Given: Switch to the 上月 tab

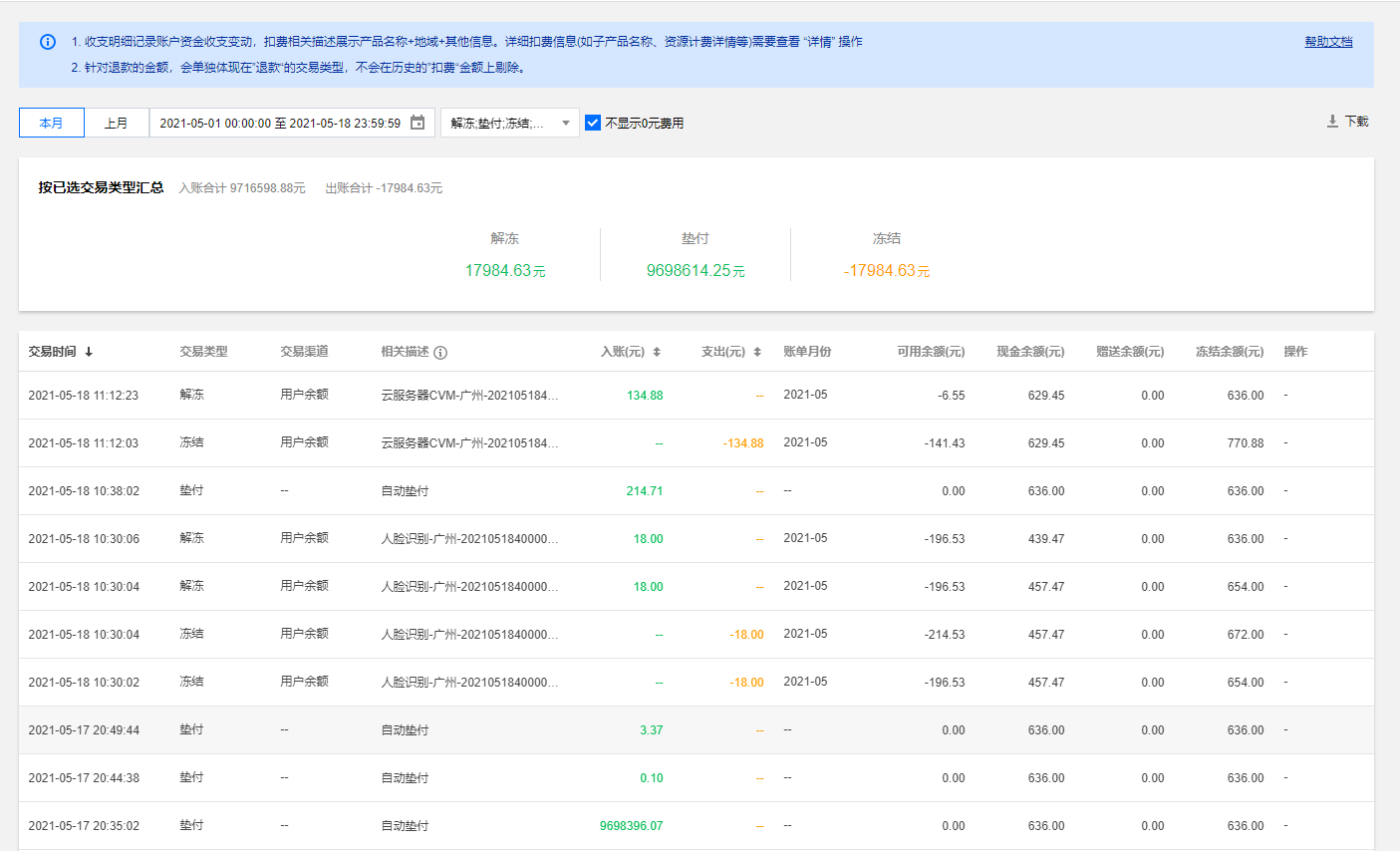Looking at the screenshot, I should [117, 123].
